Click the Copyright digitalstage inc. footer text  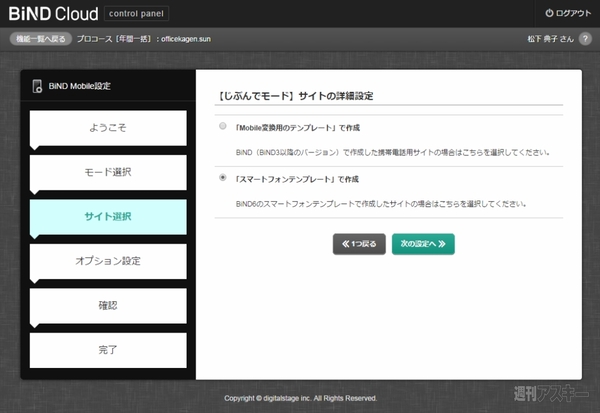point(300,398)
